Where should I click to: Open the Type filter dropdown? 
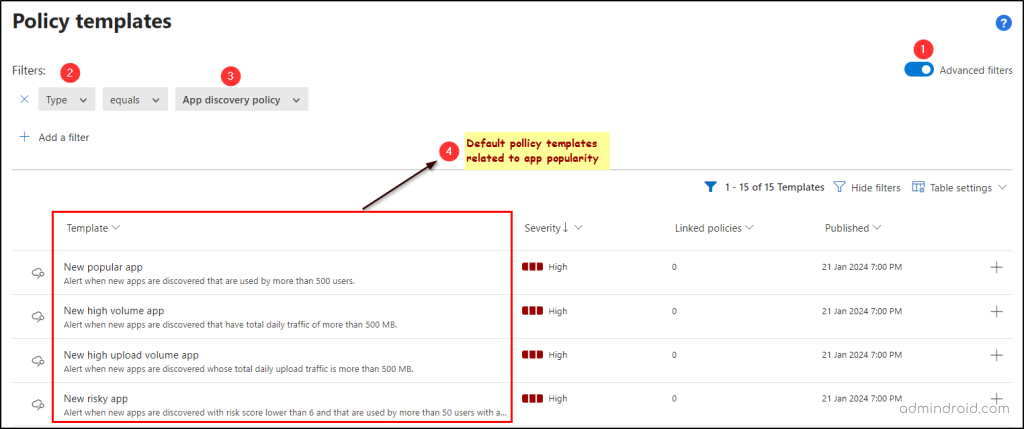[67, 100]
